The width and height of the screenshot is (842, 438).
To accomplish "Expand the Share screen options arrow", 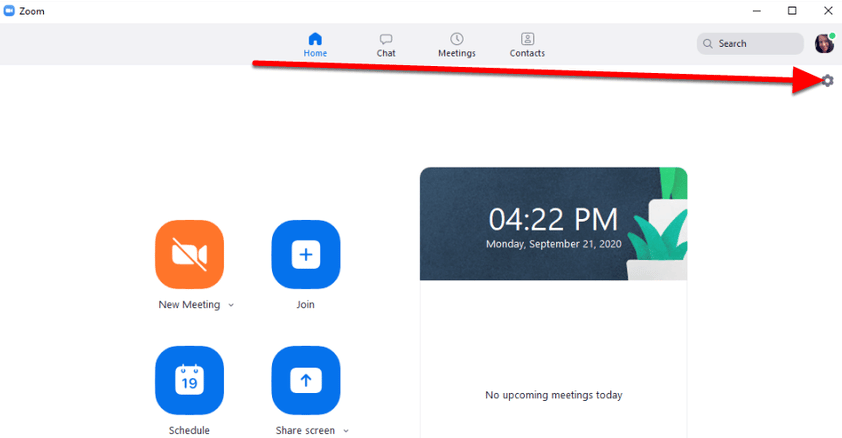I will (346, 430).
